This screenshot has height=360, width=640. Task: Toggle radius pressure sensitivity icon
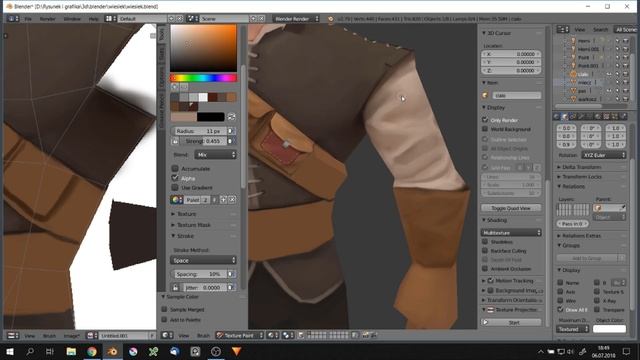231,131
